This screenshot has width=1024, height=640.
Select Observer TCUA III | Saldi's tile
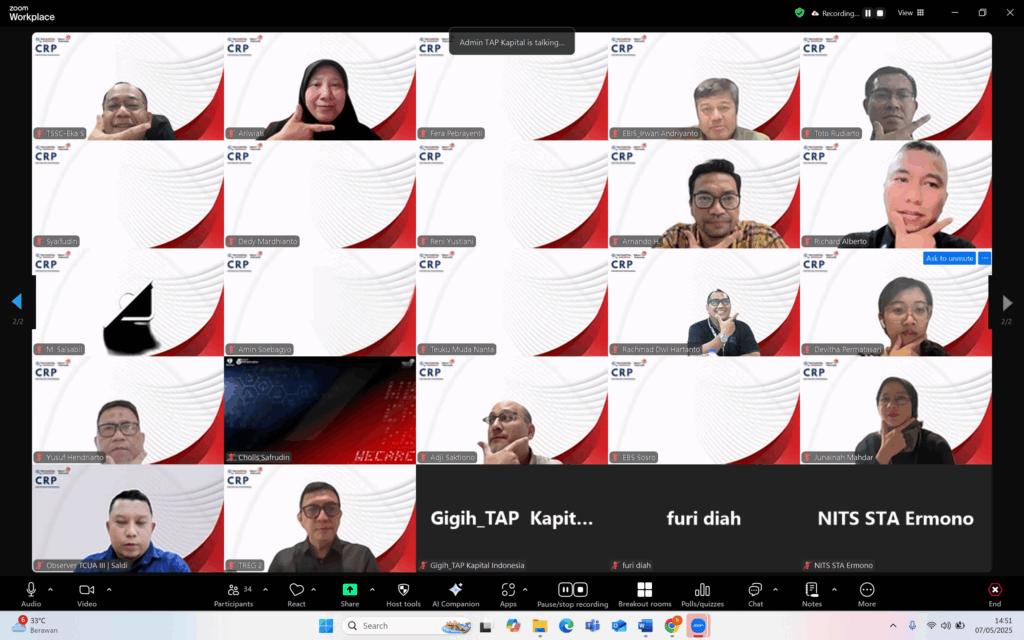point(128,519)
